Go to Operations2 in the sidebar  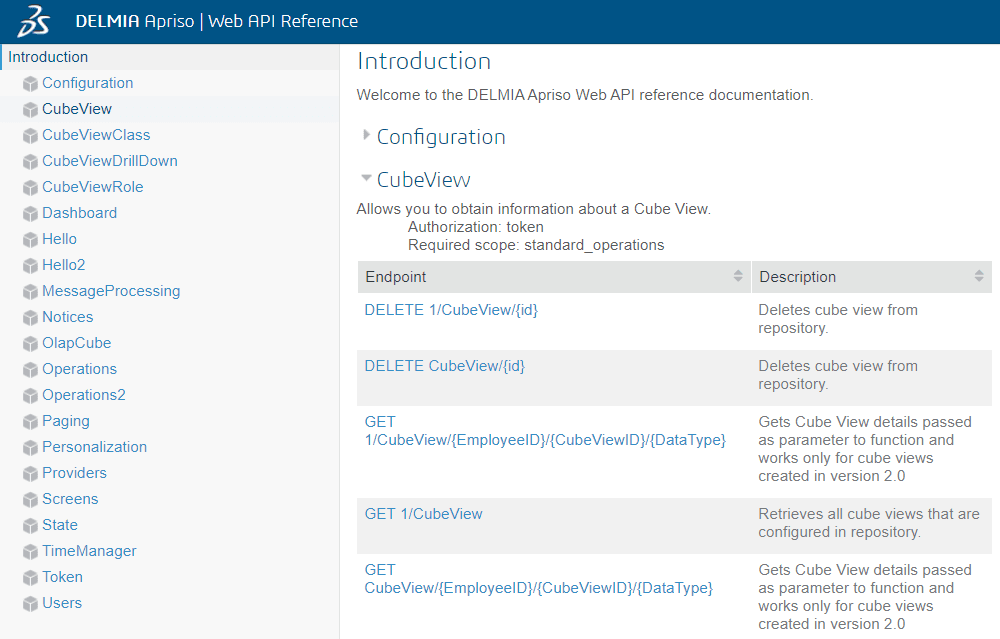pos(84,395)
